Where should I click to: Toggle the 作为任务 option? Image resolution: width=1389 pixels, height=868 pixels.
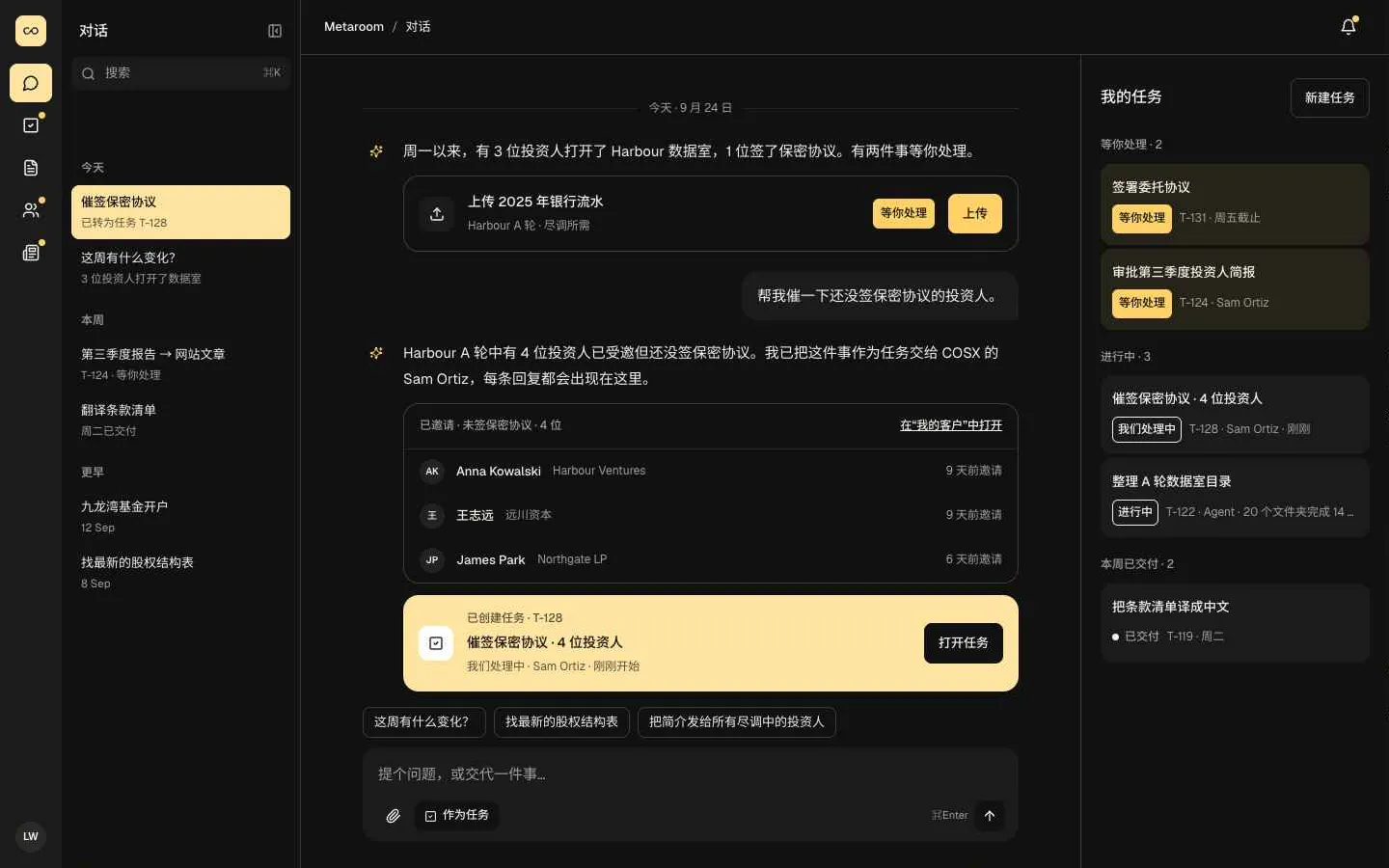click(457, 816)
